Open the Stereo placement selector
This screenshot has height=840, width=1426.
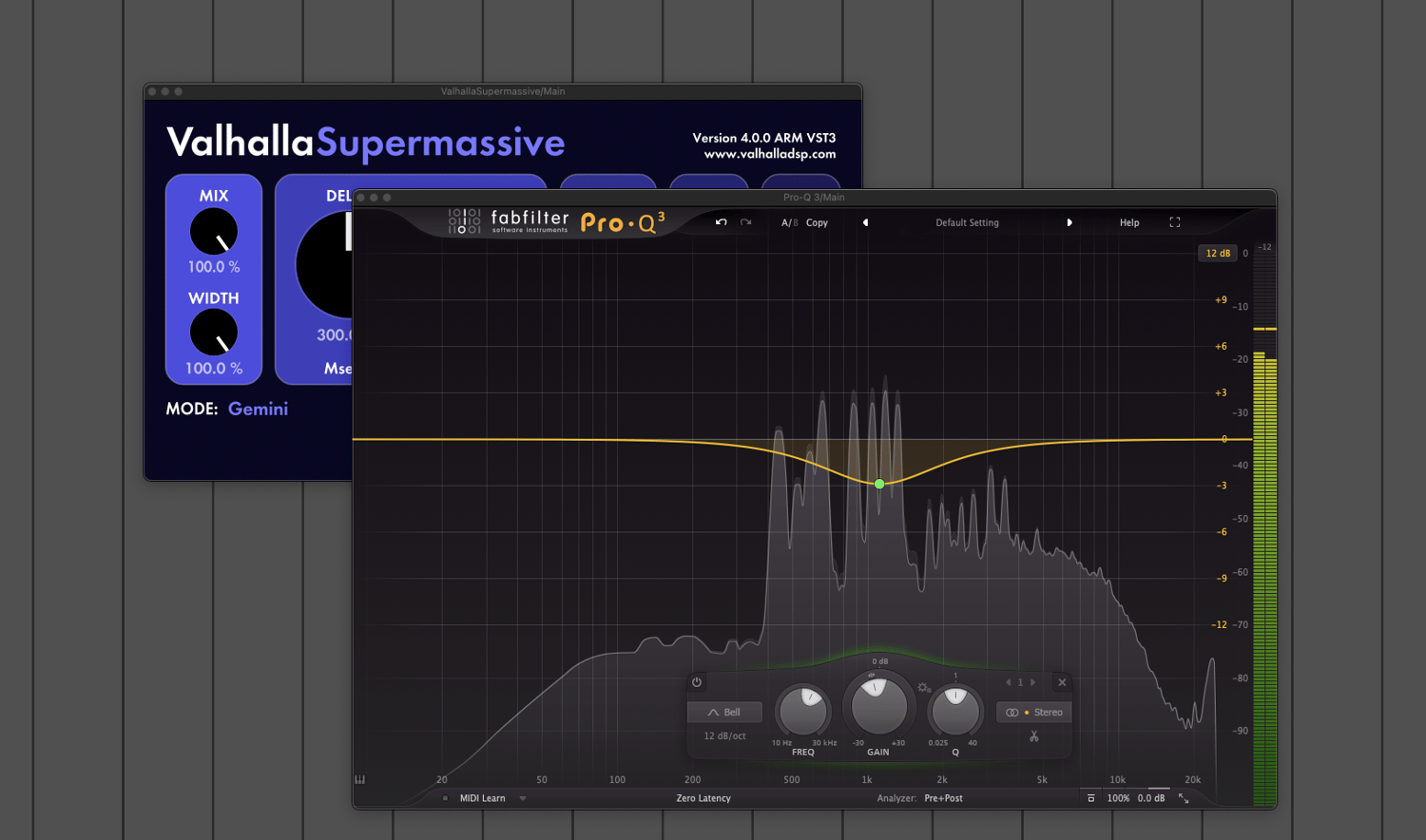click(1034, 712)
